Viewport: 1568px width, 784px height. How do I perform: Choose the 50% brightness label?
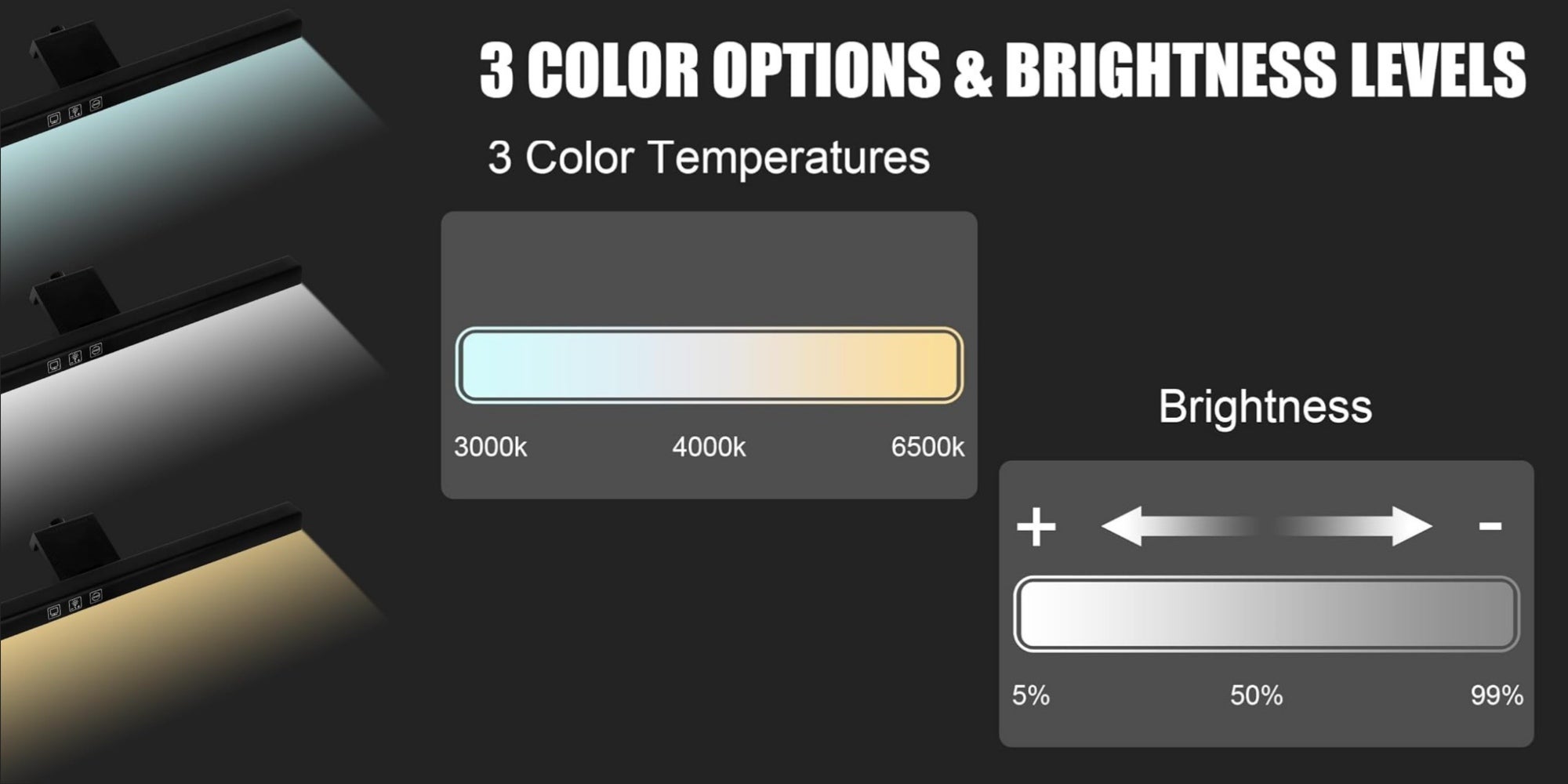(x=1257, y=695)
